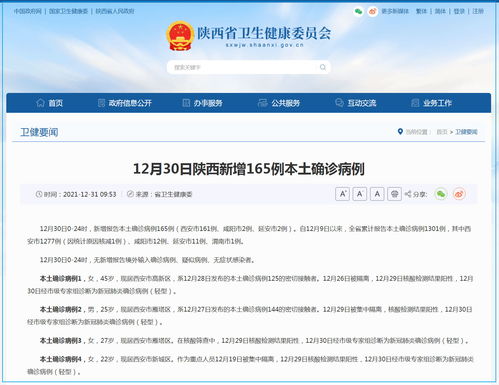The image size is (499, 385).
Task: Open the 陕西省人民政府 link
Action: [x=115, y=11]
